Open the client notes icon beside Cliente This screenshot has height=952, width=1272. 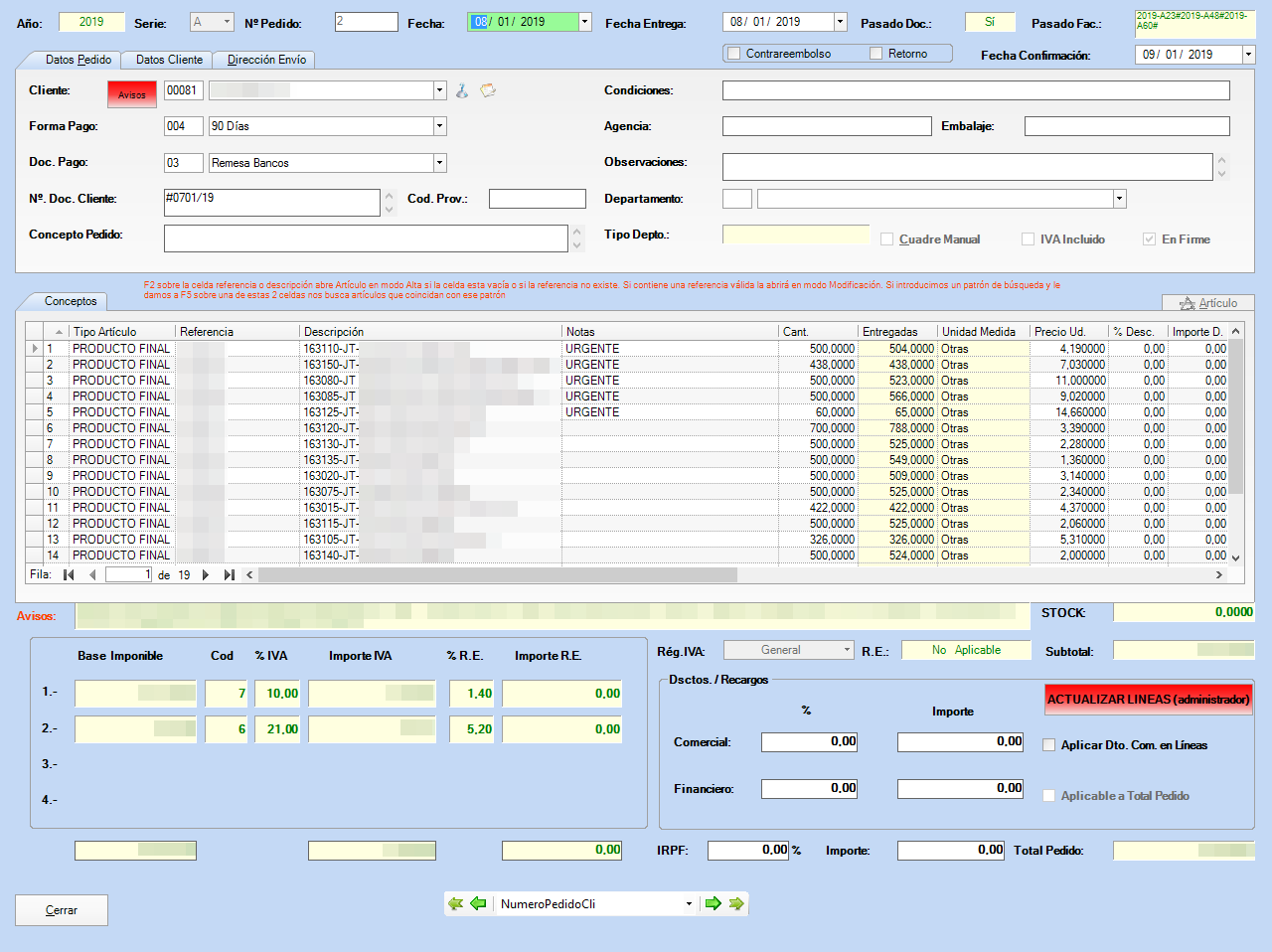point(488,90)
